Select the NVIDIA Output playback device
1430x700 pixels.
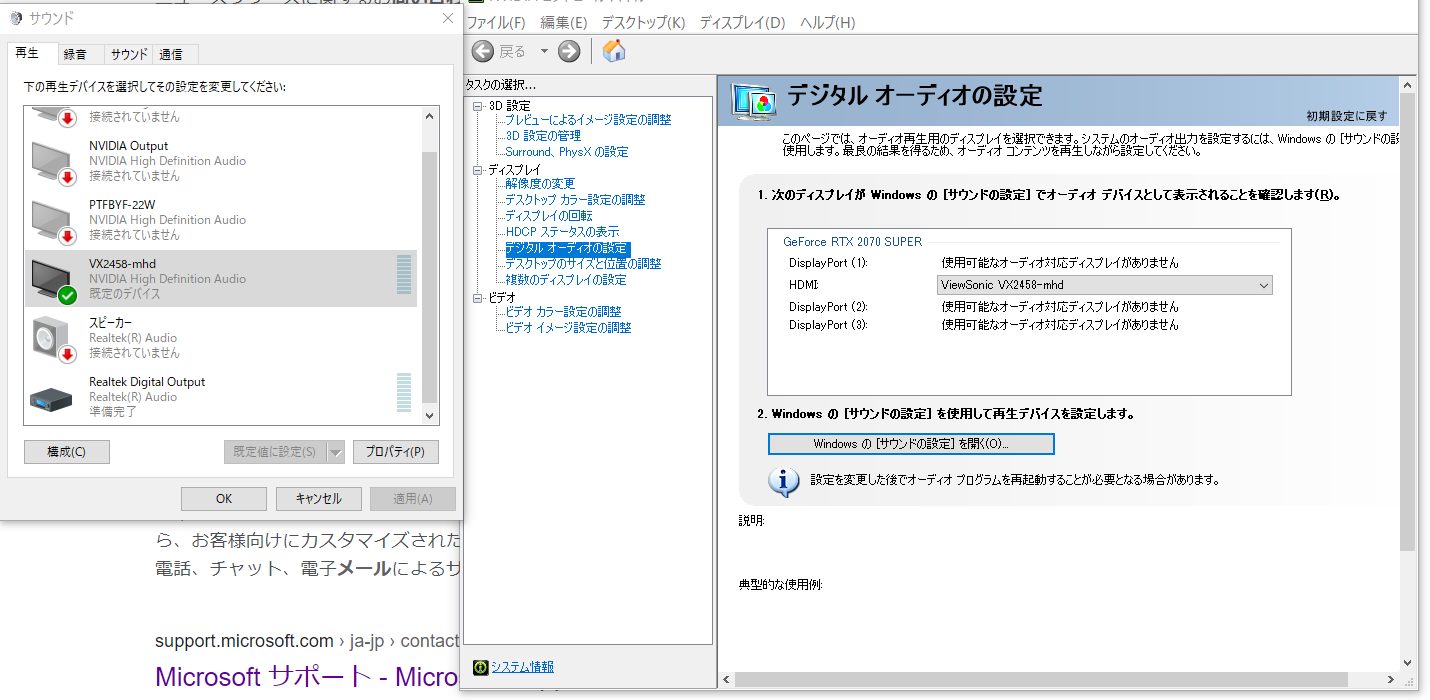pyautogui.click(x=221, y=161)
